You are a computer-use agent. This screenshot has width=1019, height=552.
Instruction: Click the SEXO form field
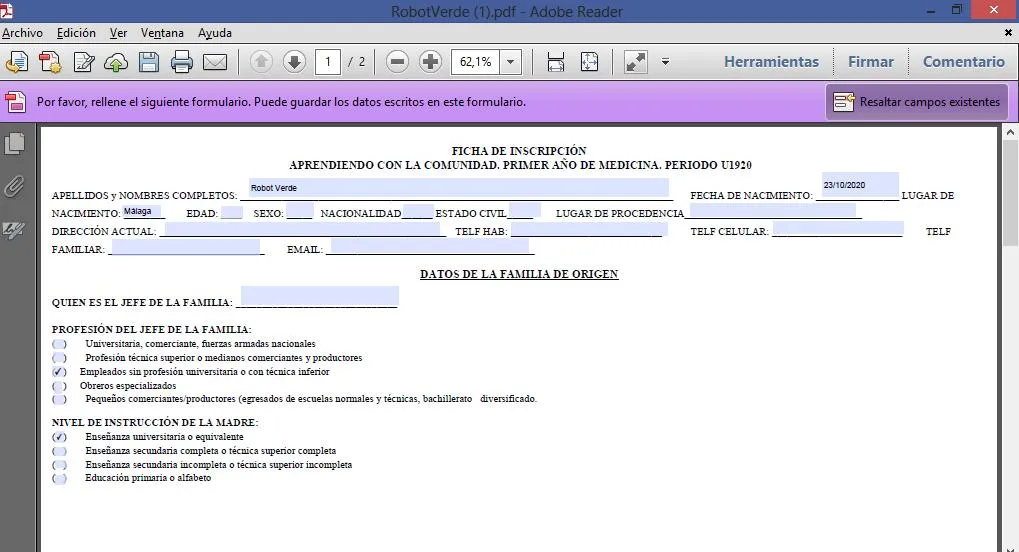300,211
